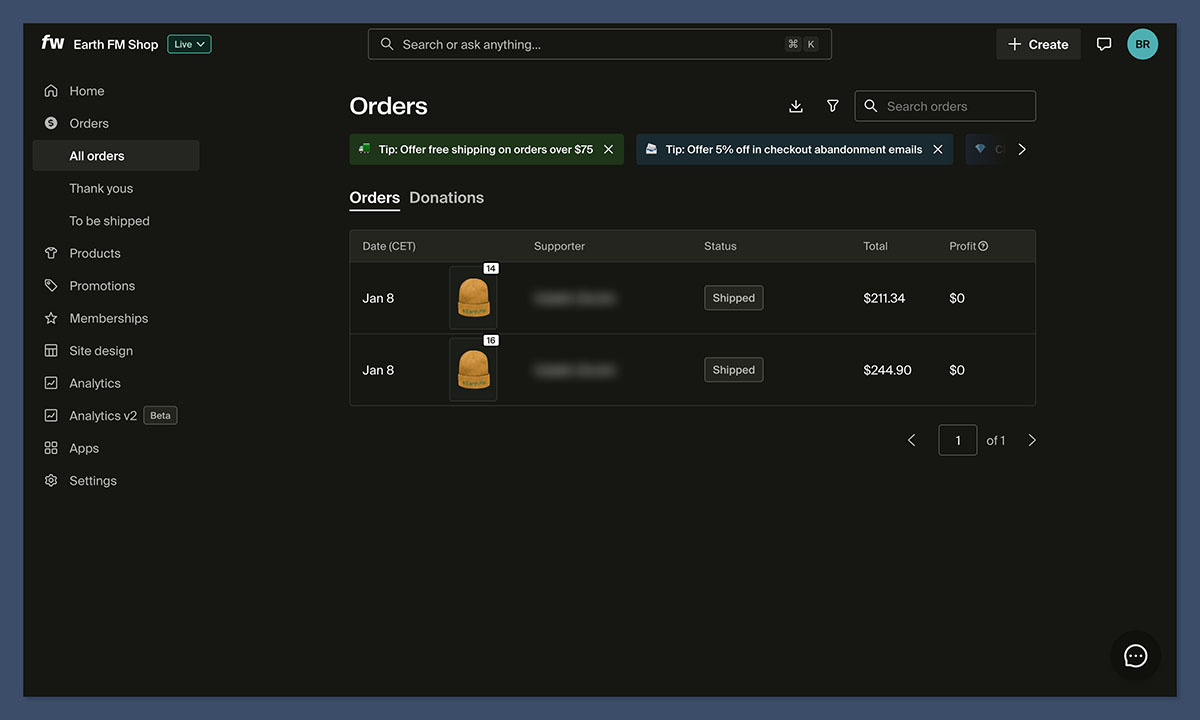Open the chat bubble widget

tap(1135, 656)
